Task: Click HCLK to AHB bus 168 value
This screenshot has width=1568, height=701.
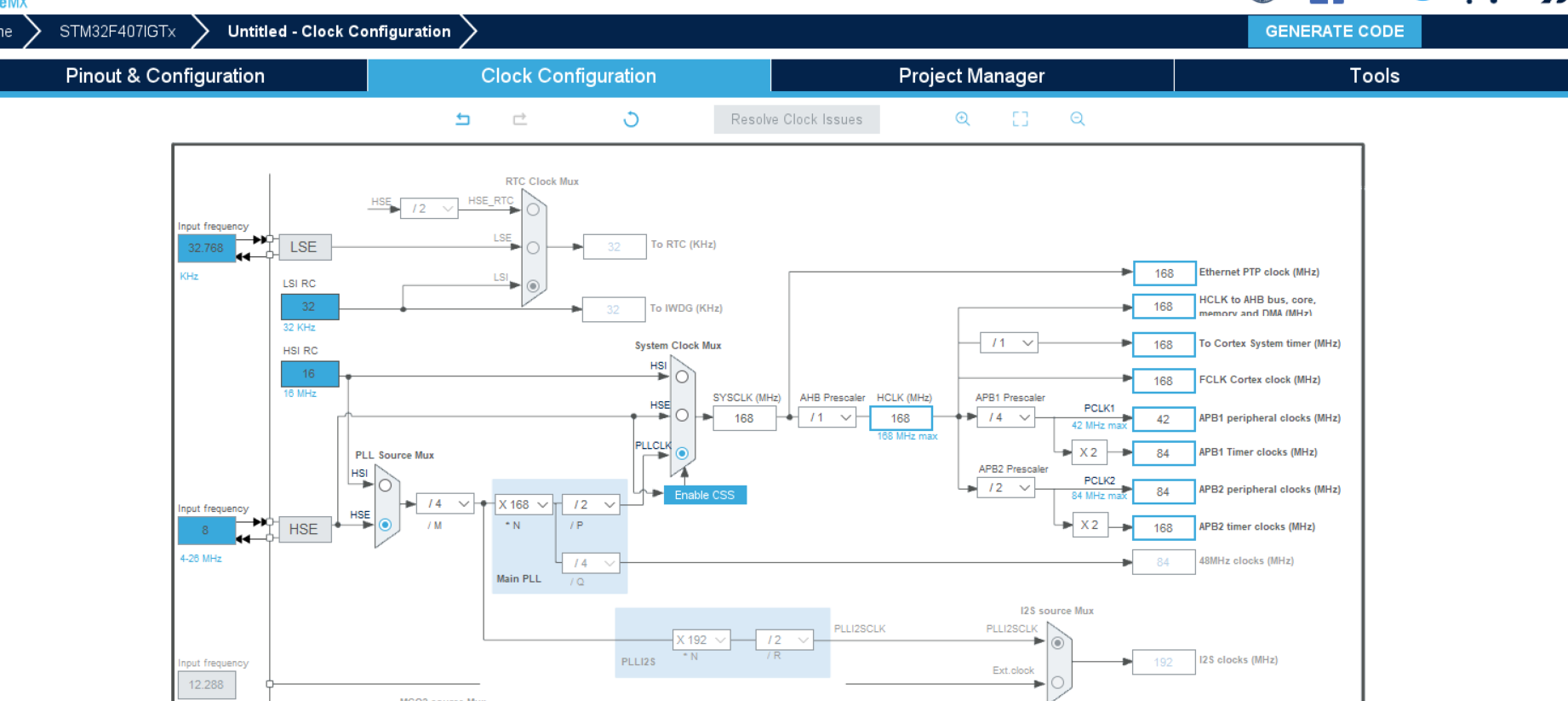Action: 1164,307
